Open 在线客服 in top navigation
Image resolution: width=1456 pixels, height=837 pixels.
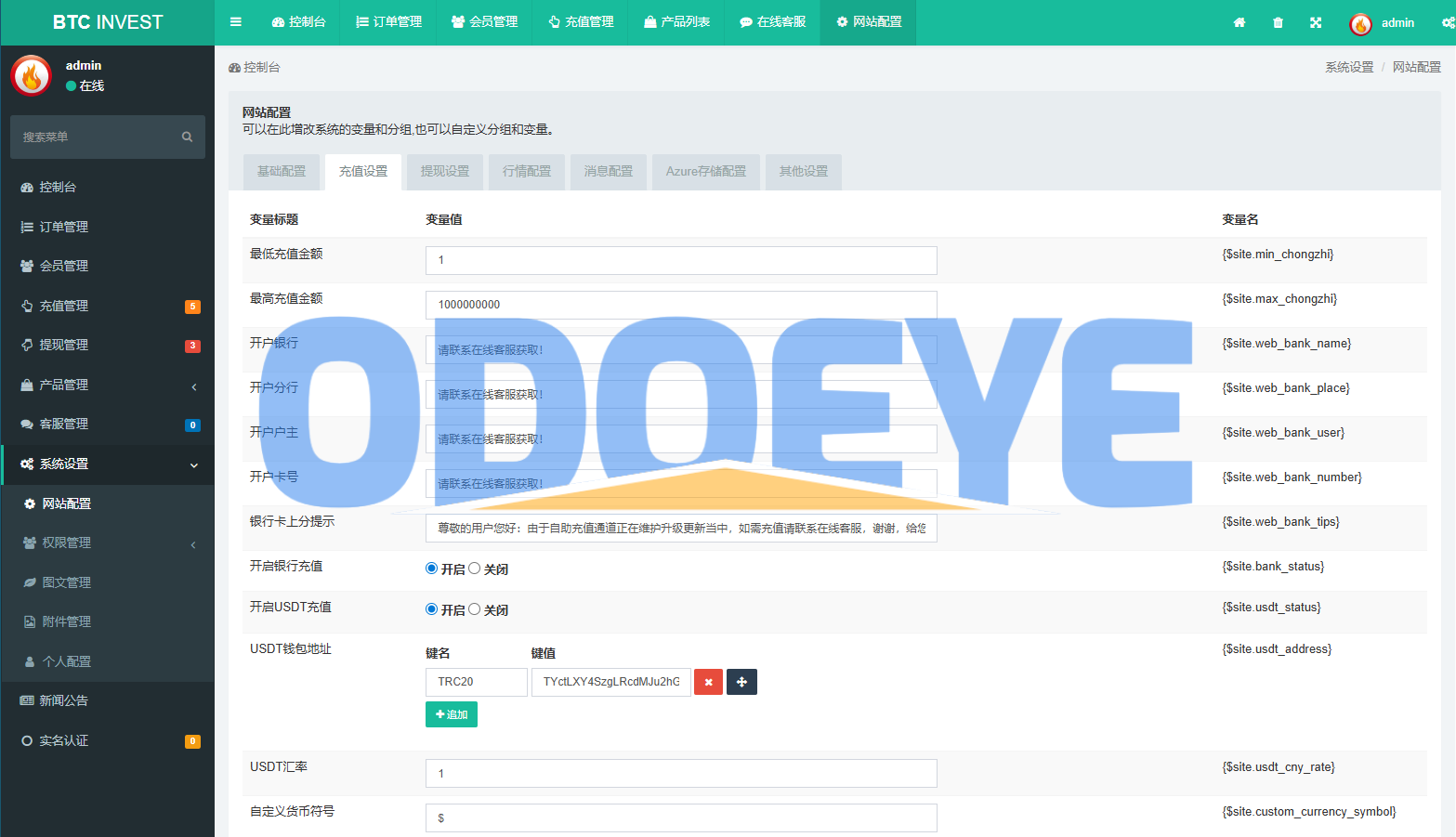772,22
